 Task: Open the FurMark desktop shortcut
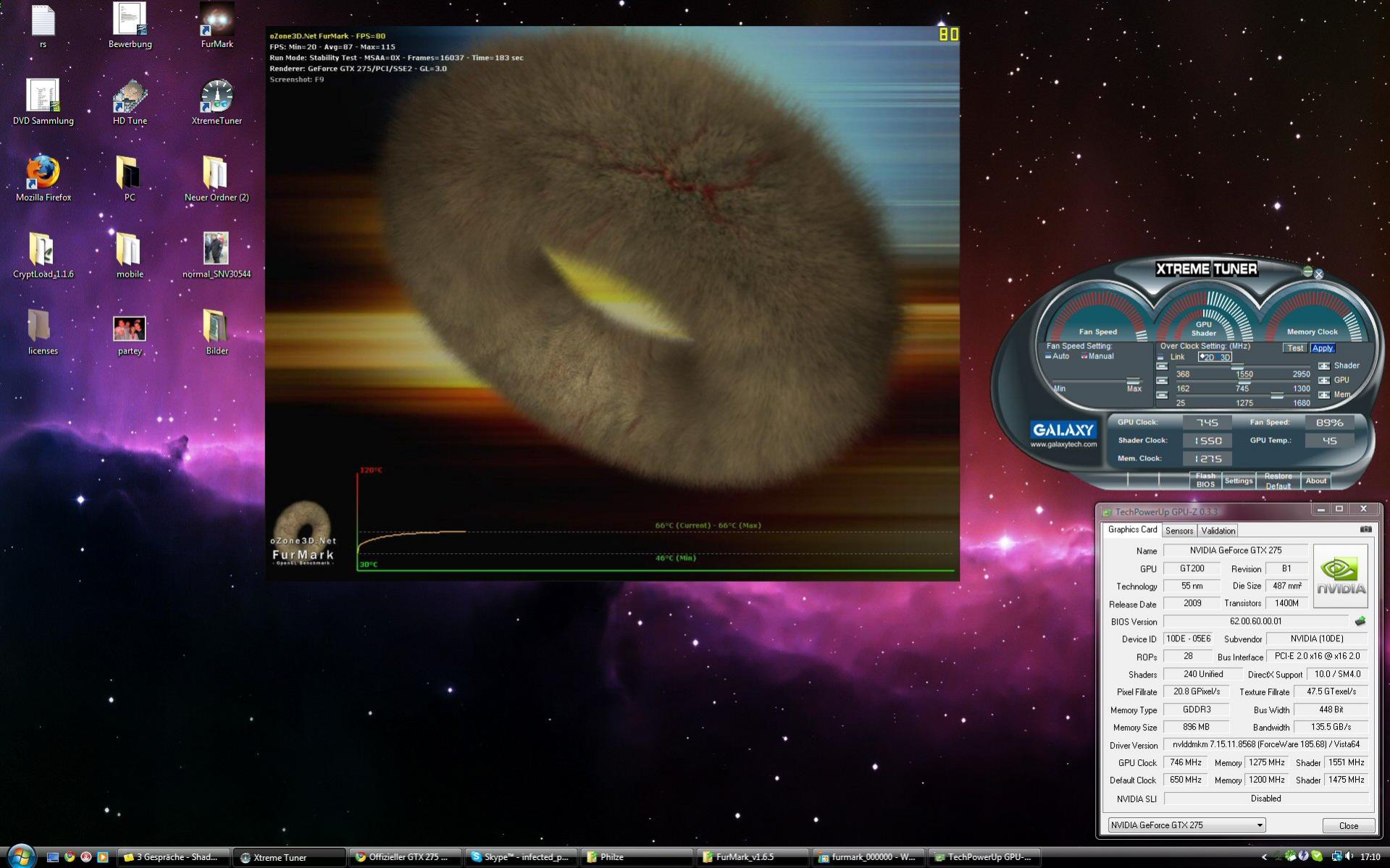(x=217, y=25)
